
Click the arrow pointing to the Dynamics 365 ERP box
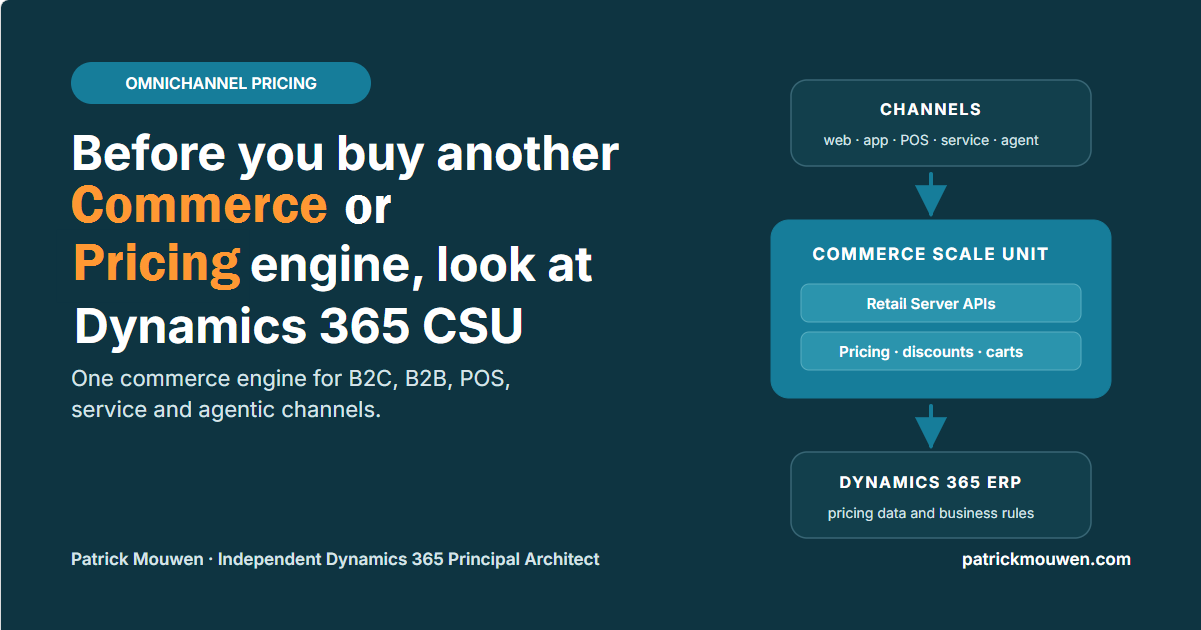click(x=931, y=426)
